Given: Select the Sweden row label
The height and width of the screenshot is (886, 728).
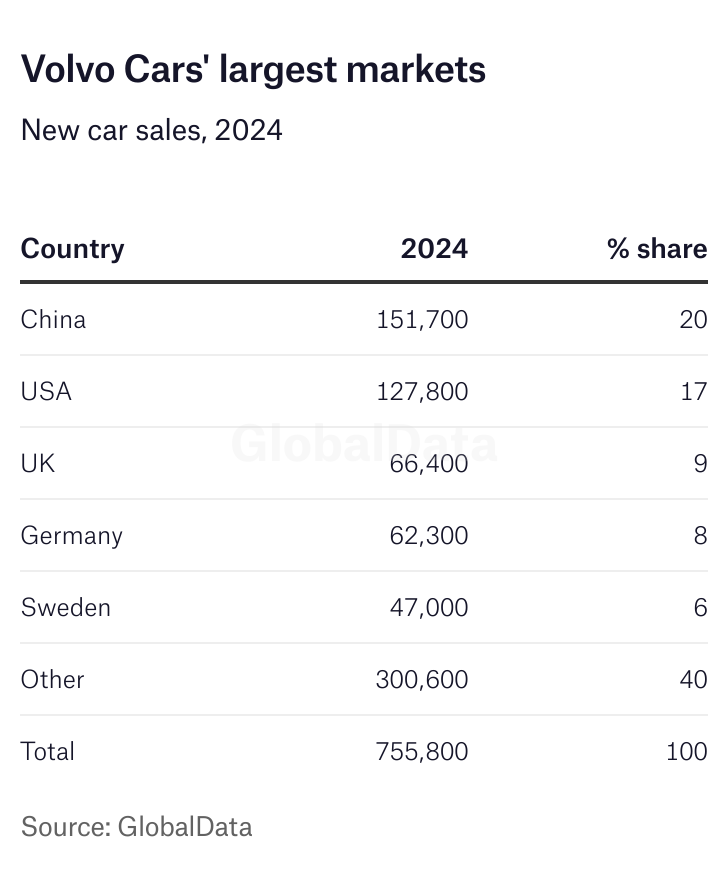Looking at the screenshot, I should (x=65, y=607).
